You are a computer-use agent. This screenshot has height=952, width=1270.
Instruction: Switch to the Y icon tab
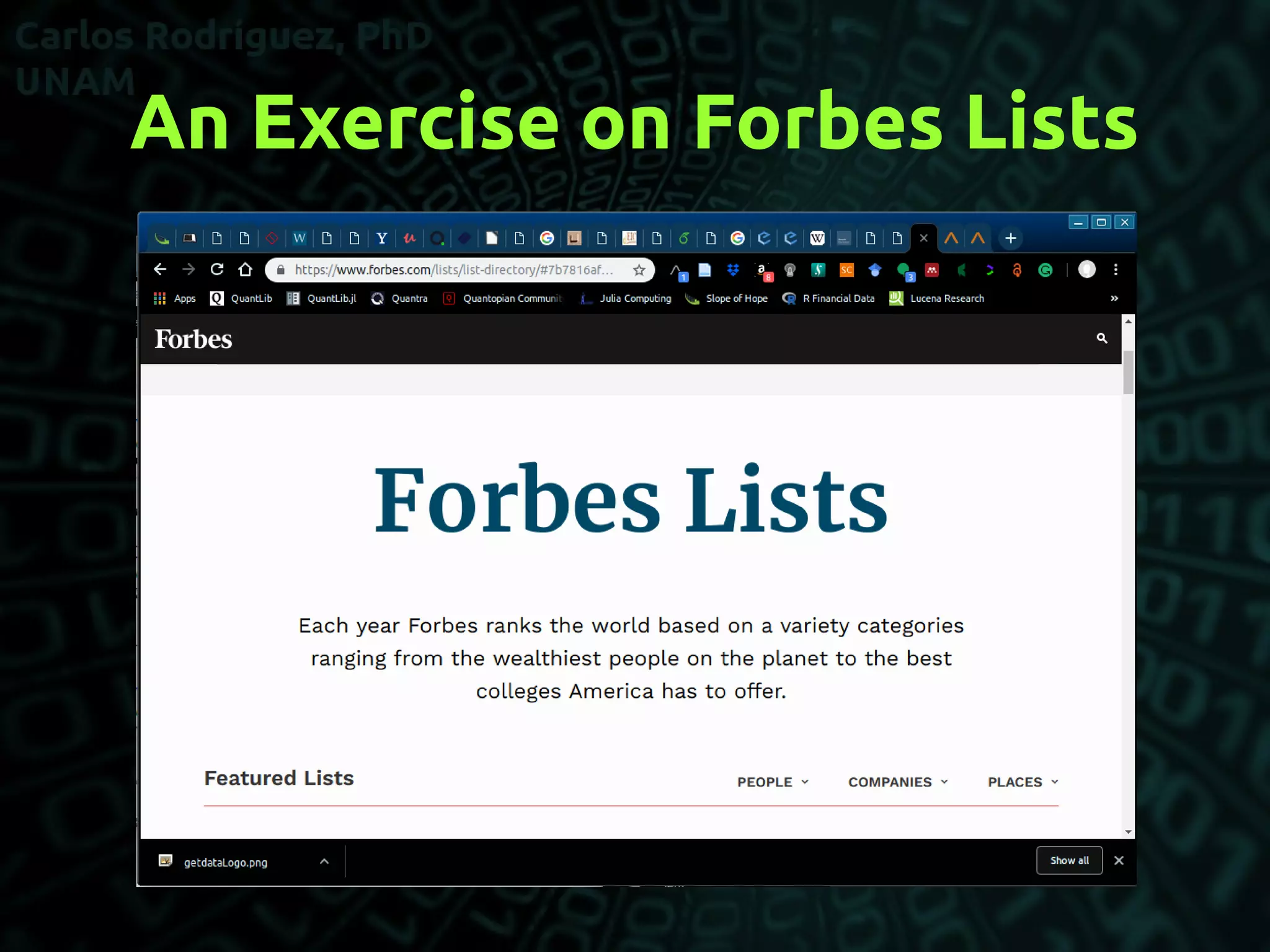coord(382,238)
